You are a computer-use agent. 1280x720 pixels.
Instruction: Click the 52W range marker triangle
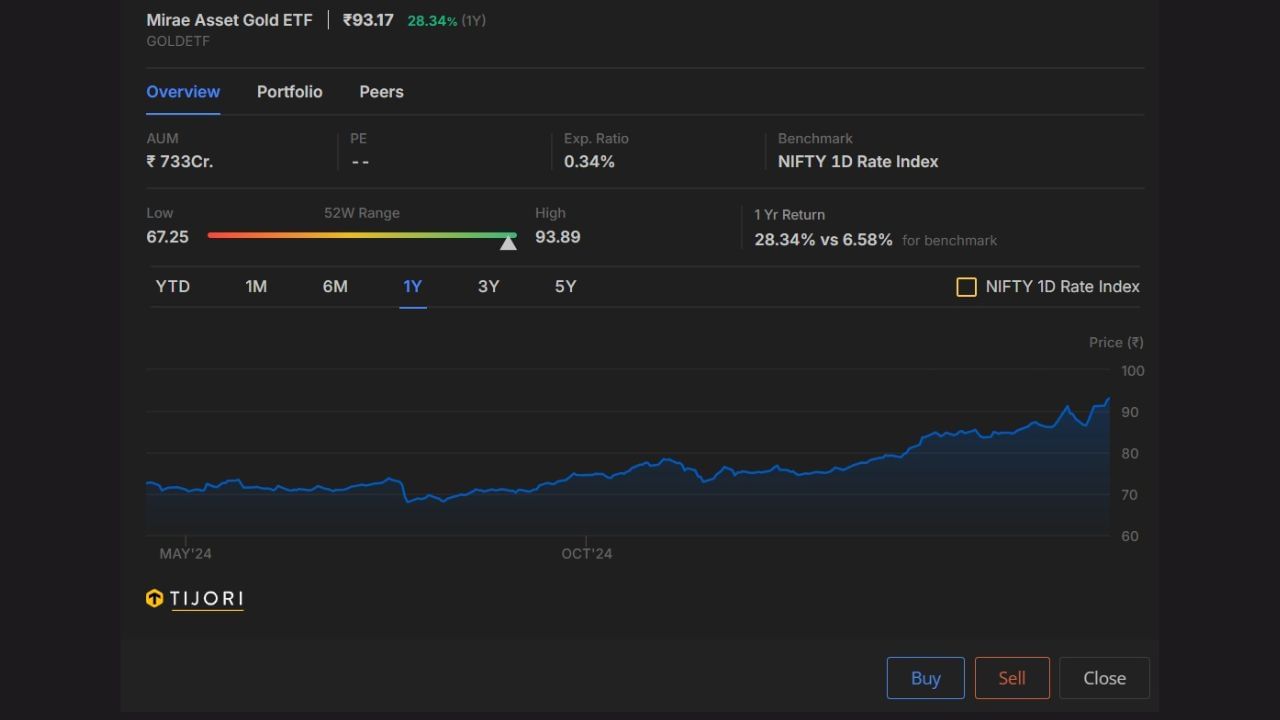point(508,243)
